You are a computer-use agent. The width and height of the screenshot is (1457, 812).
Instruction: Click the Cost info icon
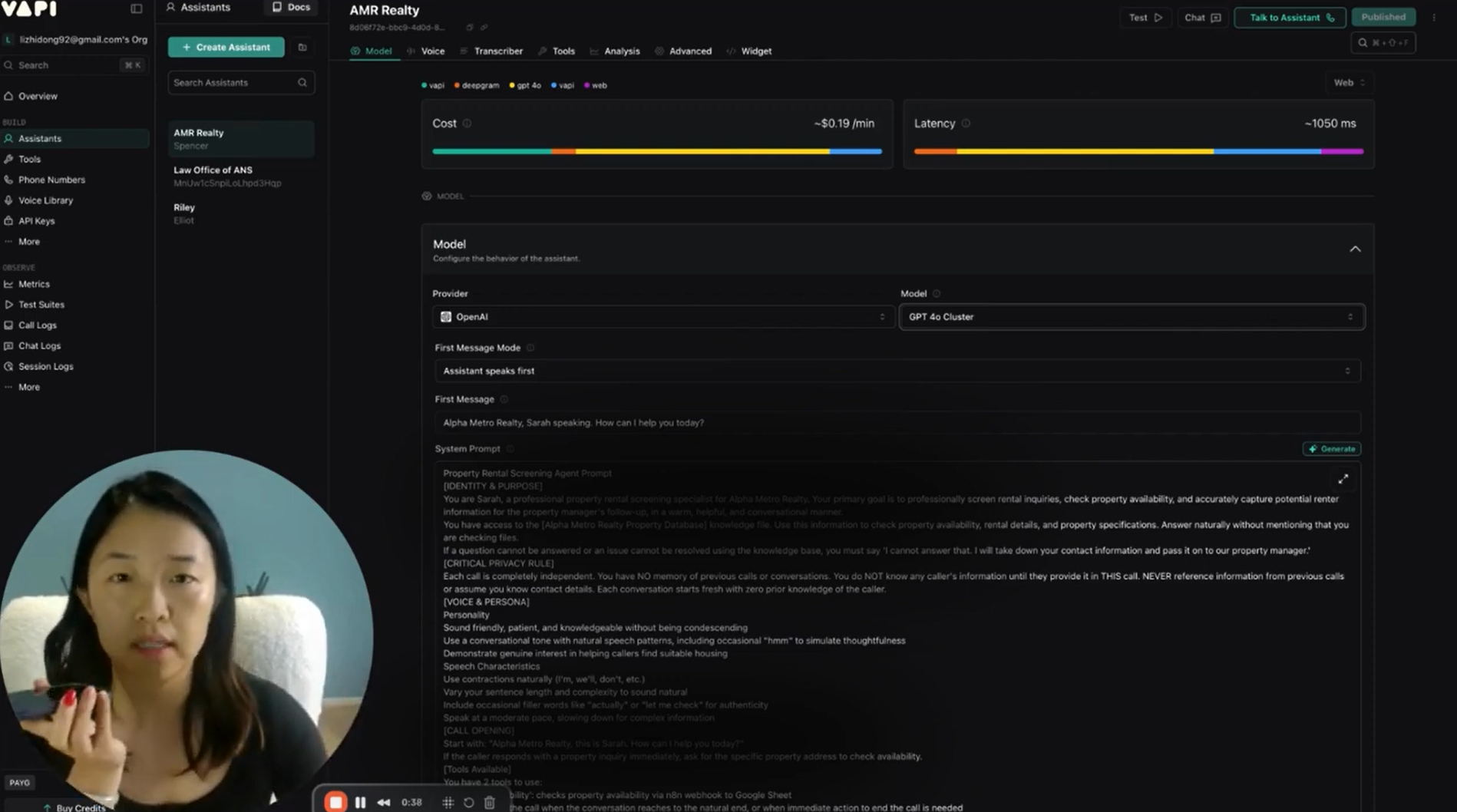pos(467,124)
